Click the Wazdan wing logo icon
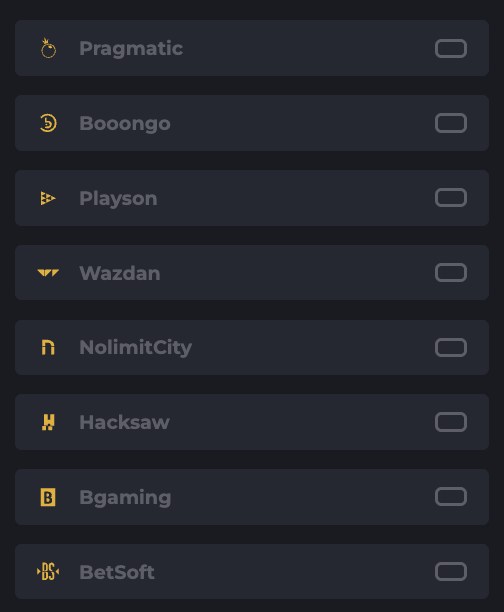Viewport: 504px width, 612px height. coord(48,272)
